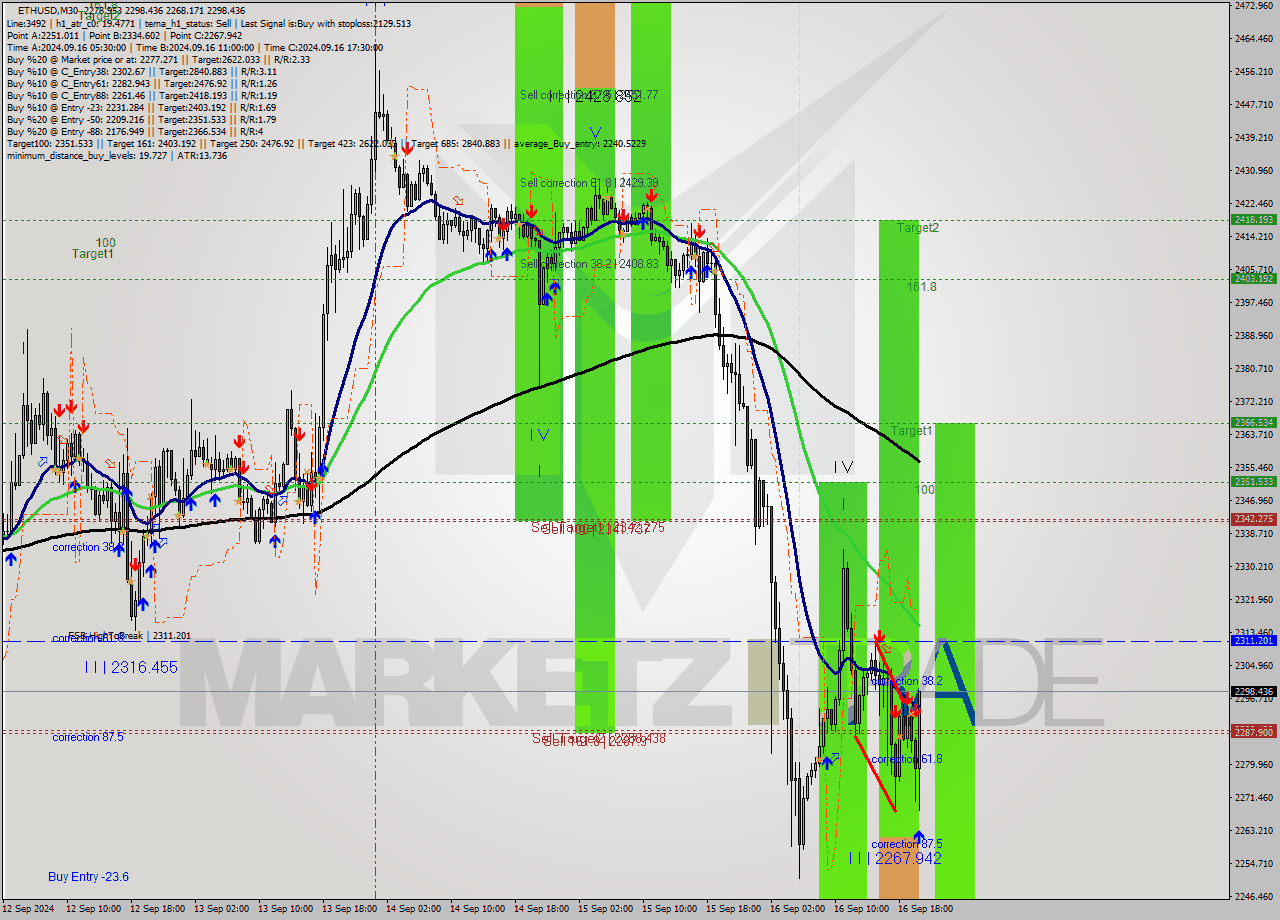This screenshot has width=1280, height=920.
Task: Click the '13 Sep 18:00' time axis label
Action: point(350,910)
